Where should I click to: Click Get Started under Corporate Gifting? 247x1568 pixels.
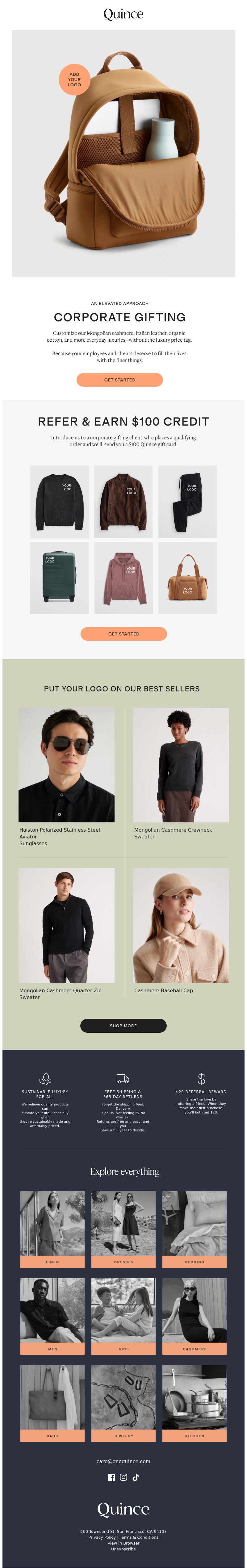(x=119, y=380)
